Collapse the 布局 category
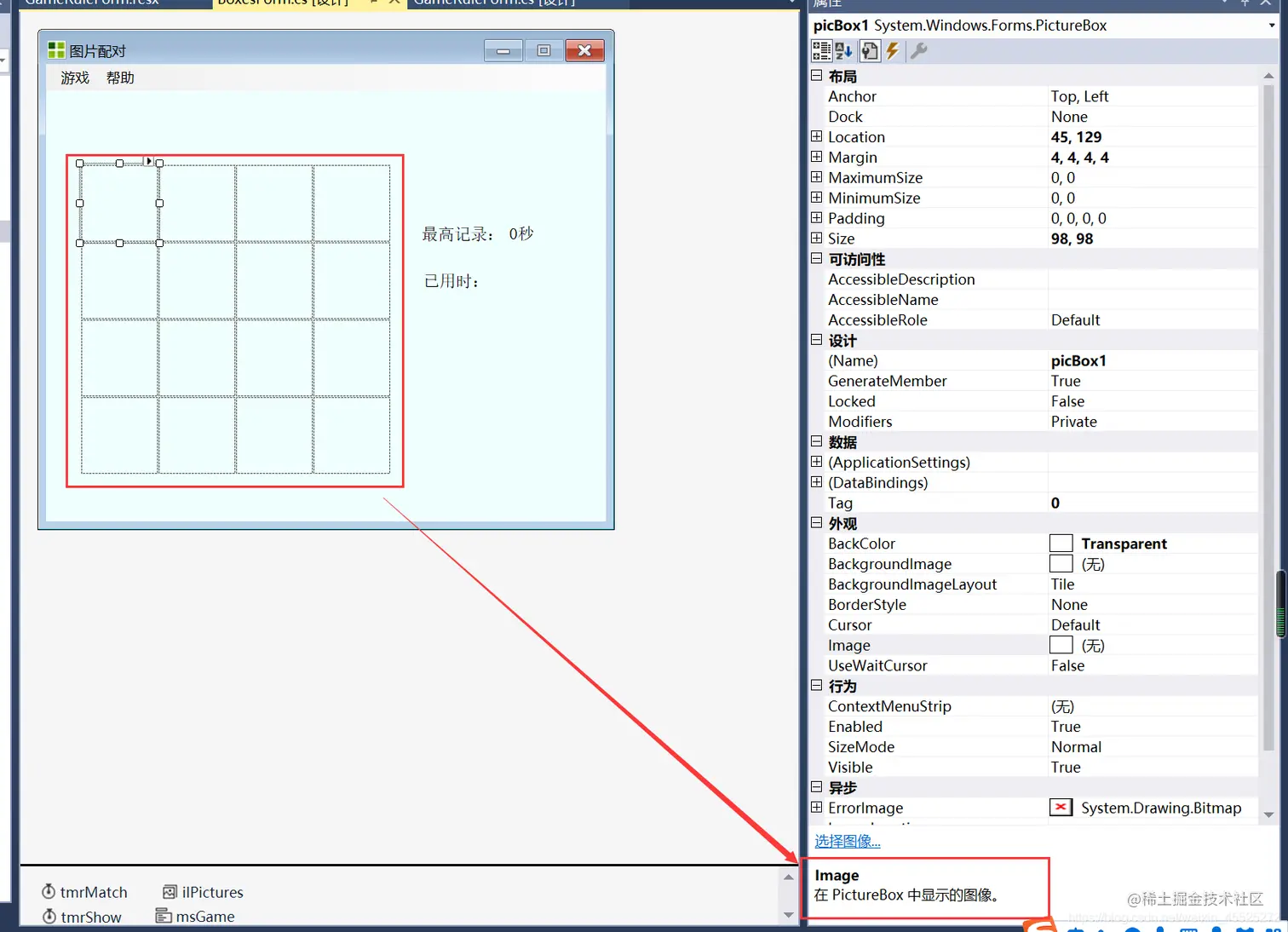The width and height of the screenshot is (1288, 932). coord(816,76)
